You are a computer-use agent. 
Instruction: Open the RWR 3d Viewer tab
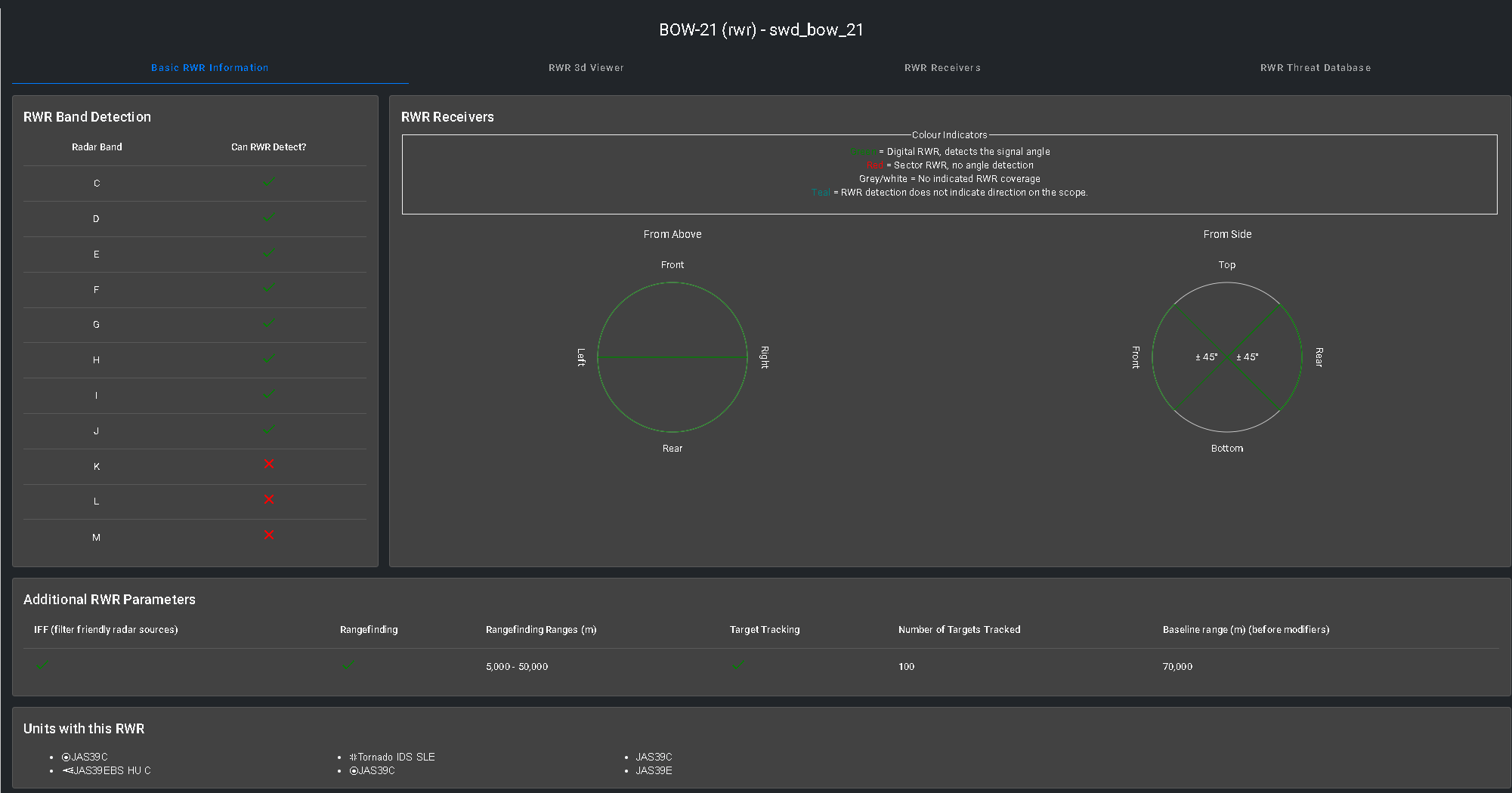coord(586,68)
